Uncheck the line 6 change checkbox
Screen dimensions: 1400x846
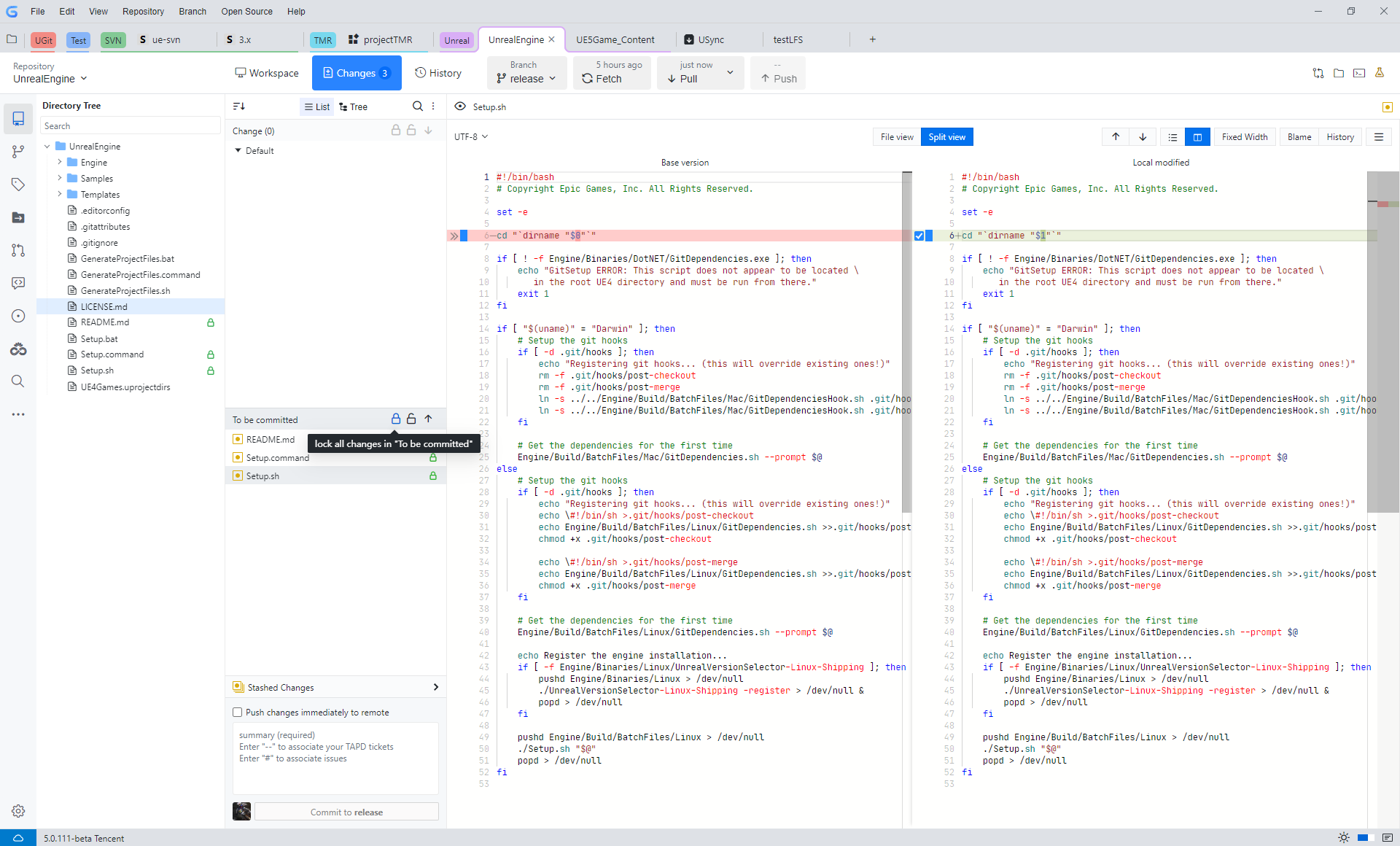pos(919,236)
